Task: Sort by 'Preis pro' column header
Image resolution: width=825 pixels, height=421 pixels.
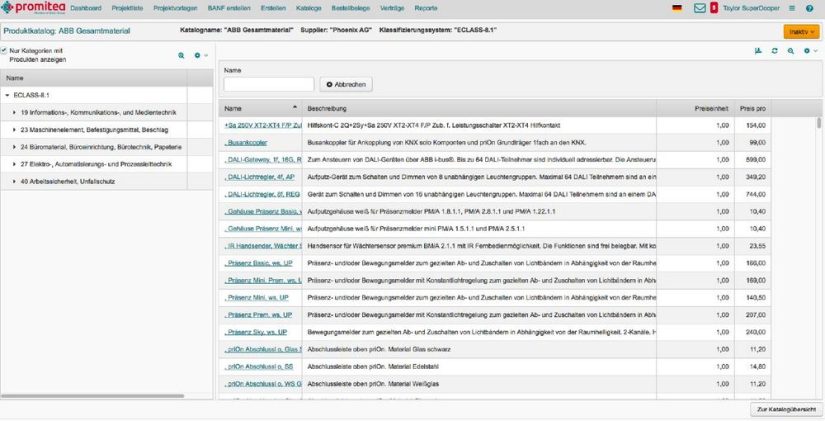Action: 753,108
